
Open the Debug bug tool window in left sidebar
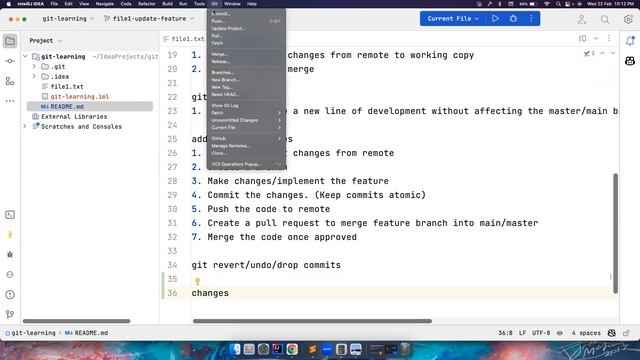coord(10,254)
